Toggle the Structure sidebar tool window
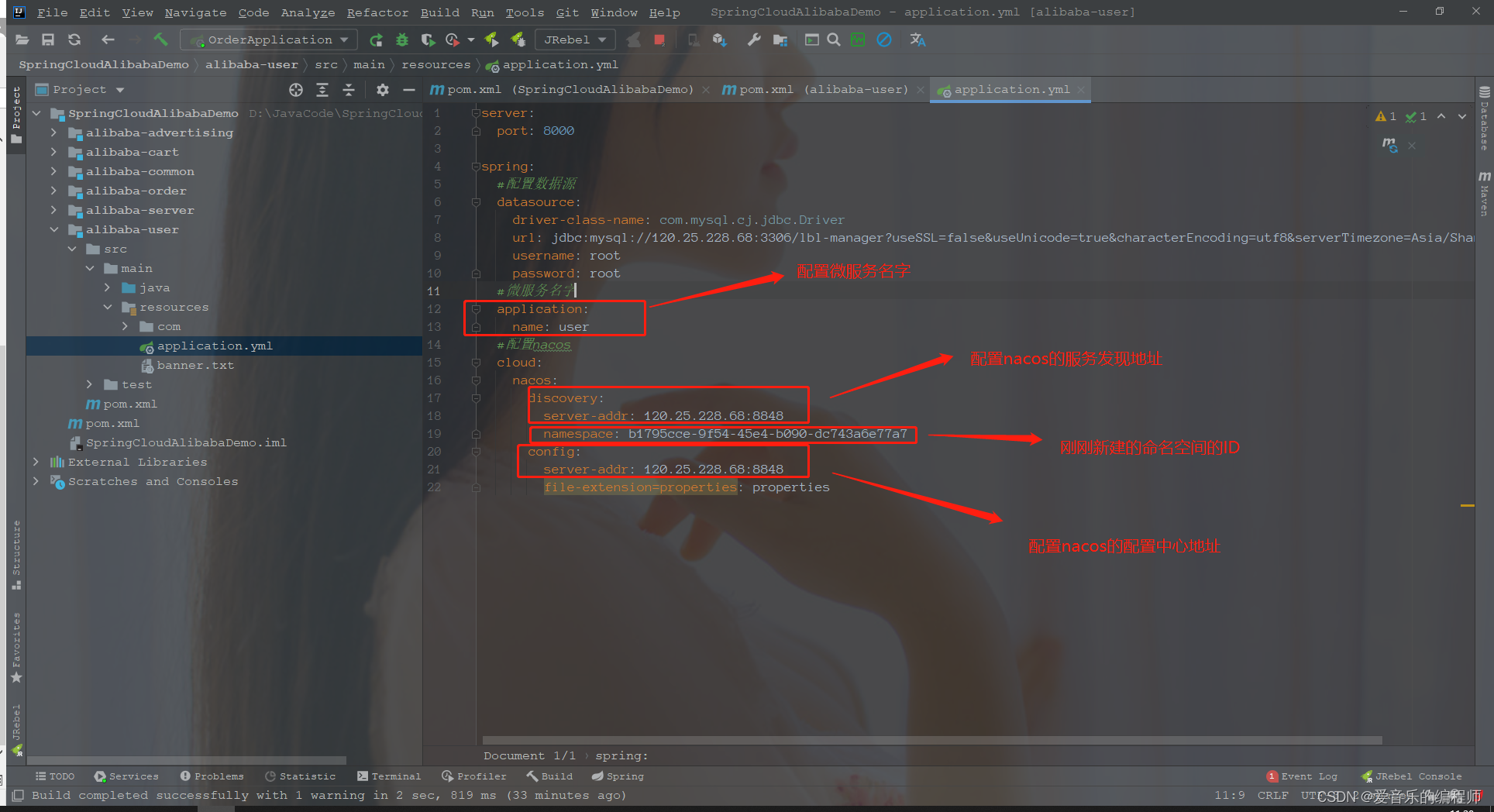This screenshot has width=1494, height=812. [16, 555]
